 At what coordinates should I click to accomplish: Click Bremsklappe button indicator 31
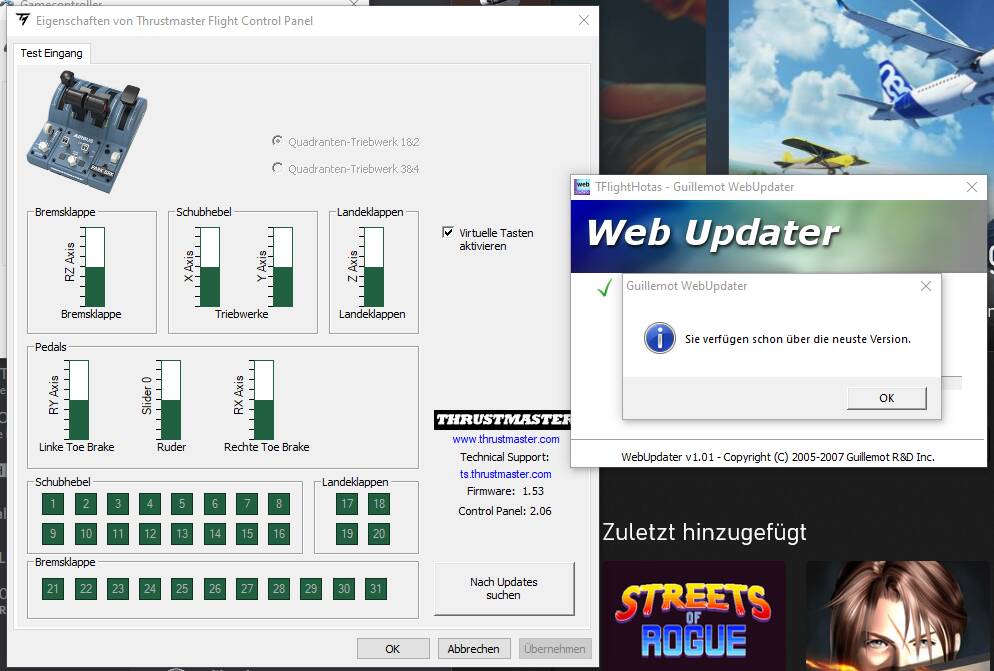click(375, 589)
